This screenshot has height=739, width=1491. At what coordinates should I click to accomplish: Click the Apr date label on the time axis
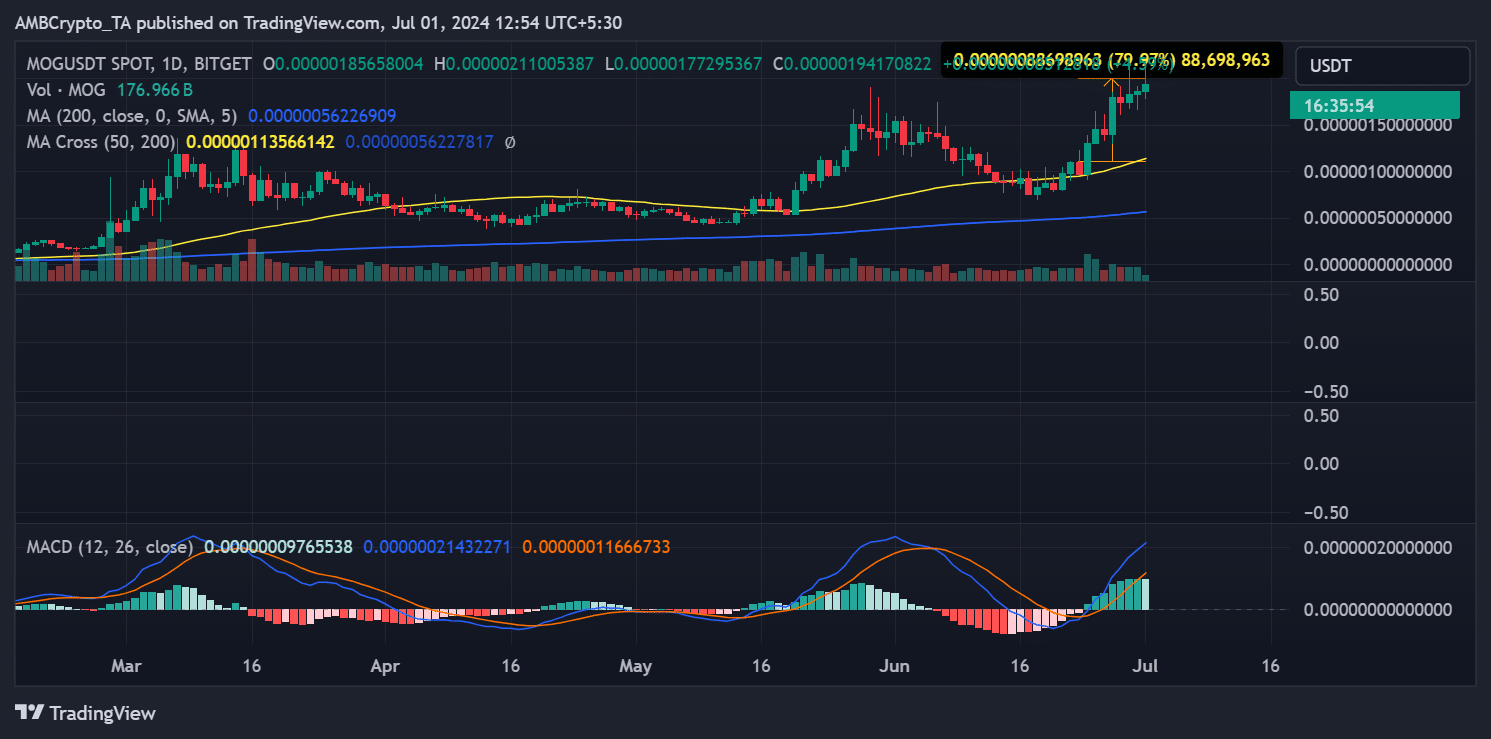pyautogui.click(x=384, y=664)
